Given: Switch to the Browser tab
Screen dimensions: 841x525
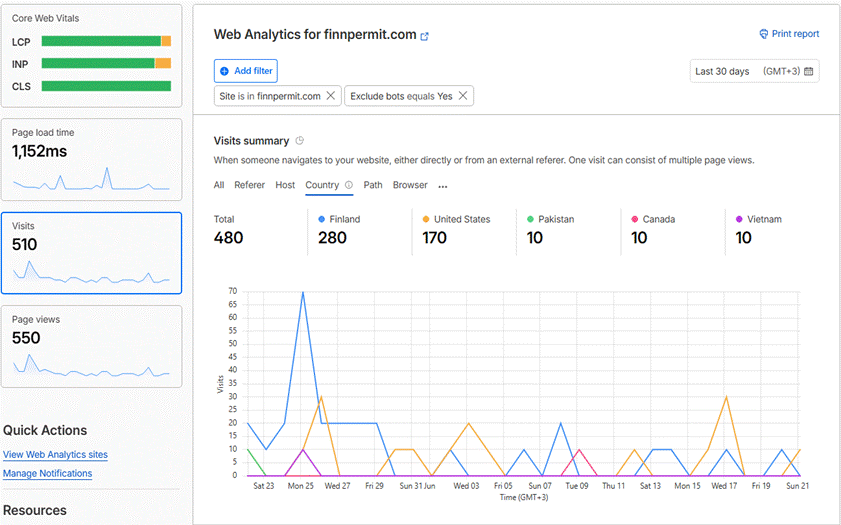Looking at the screenshot, I should pyautogui.click(x=410, y=185).
